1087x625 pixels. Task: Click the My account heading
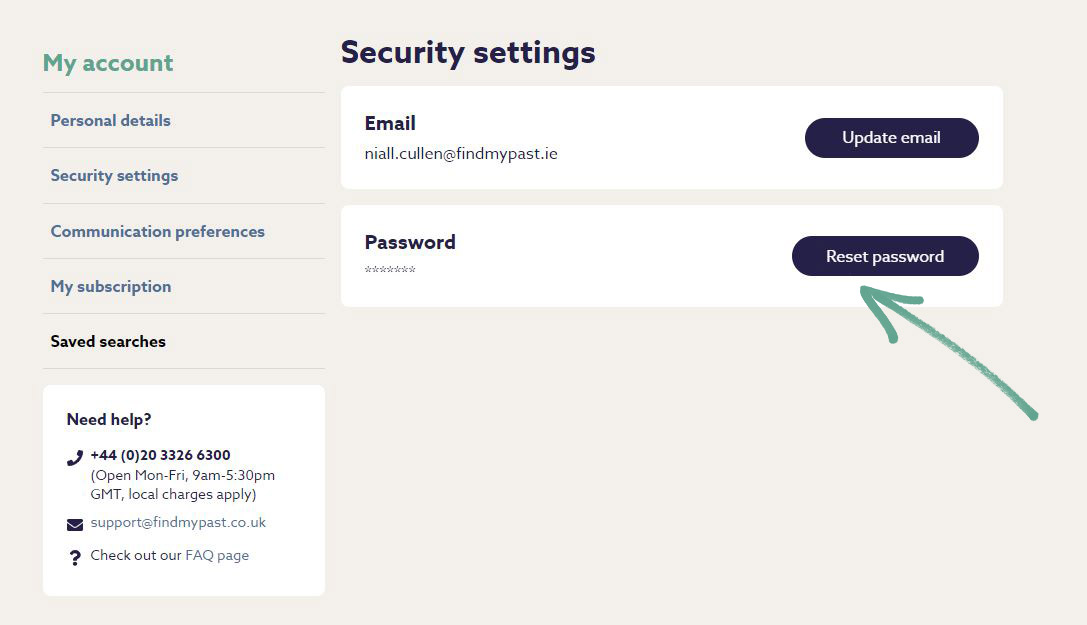pos(108,63)
